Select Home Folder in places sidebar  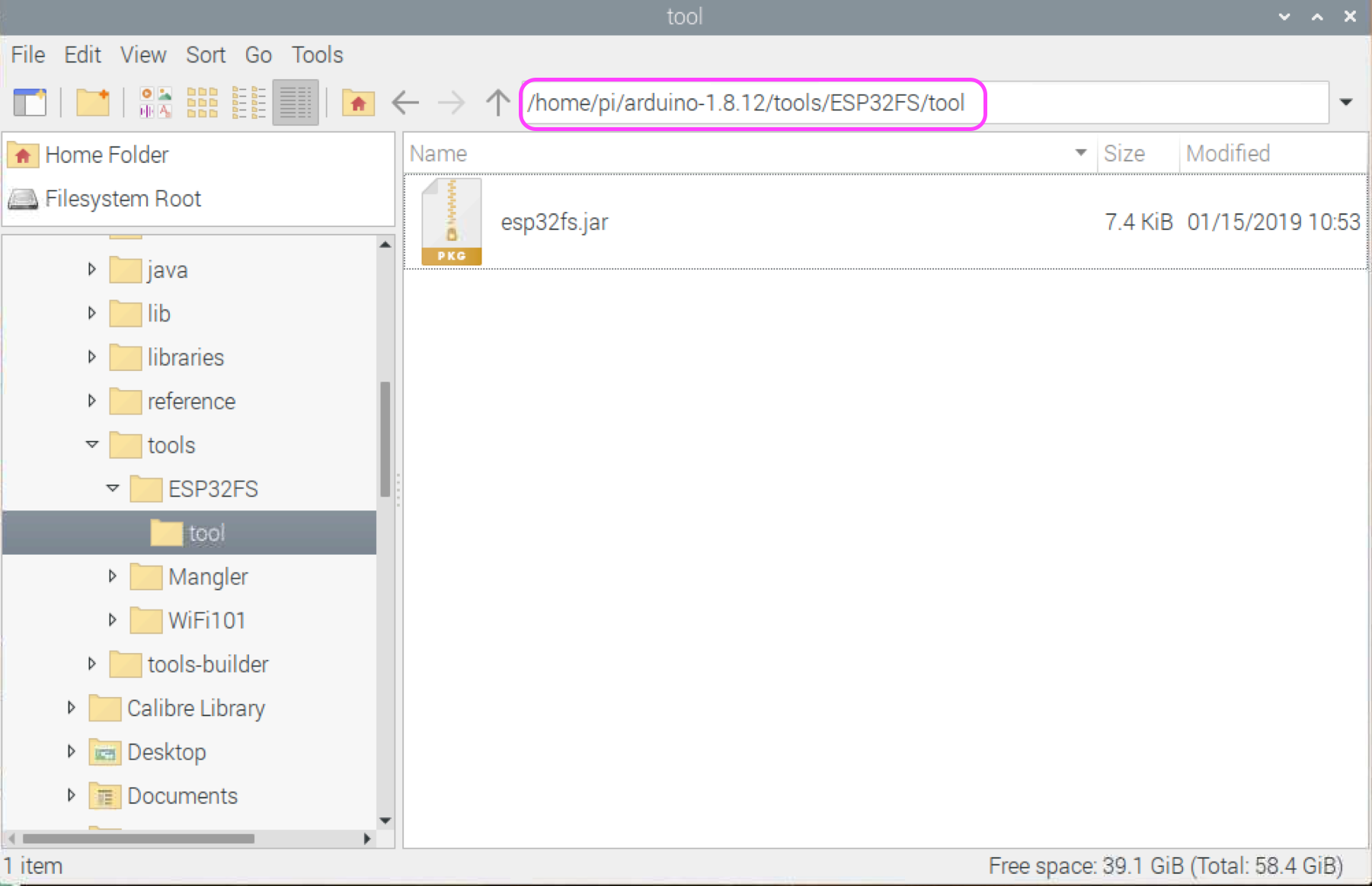(x=199, y=155)
